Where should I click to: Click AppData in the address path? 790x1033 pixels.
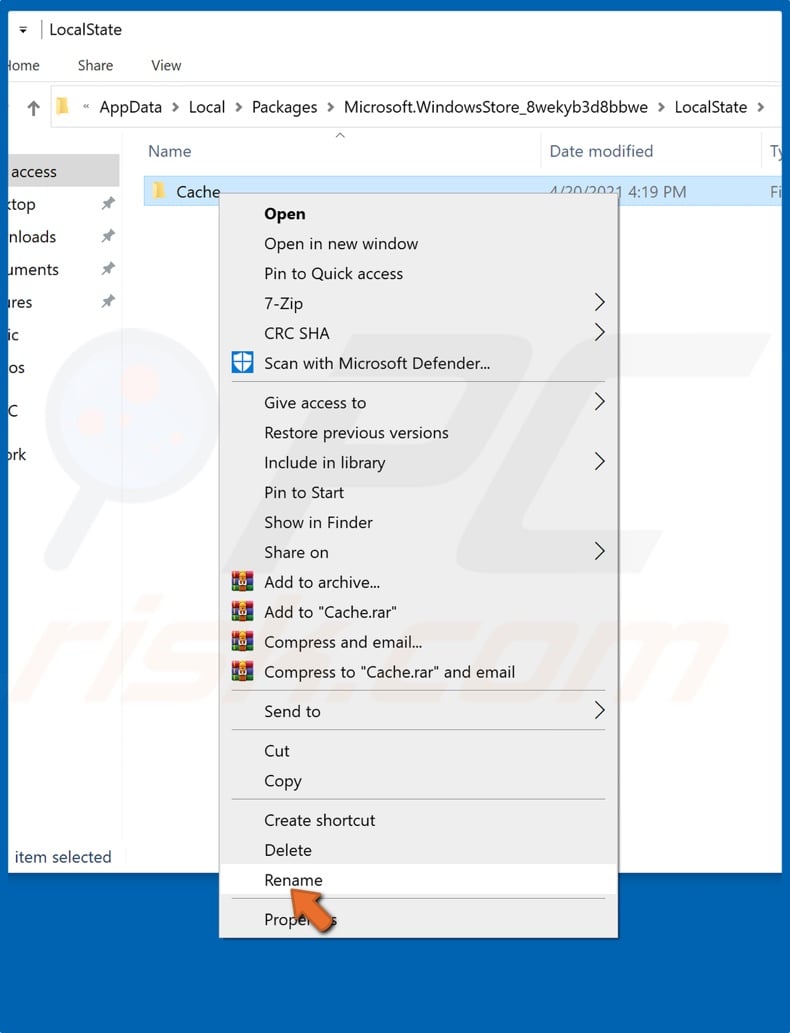click(x=130, y=107)
